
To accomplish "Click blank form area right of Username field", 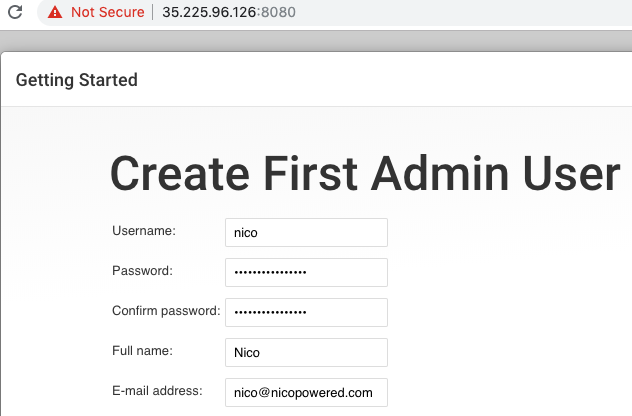I will coord(500,233).
